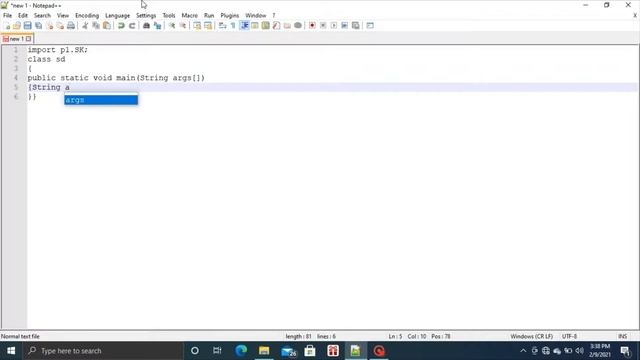The image size is (640, 360).
Task: Toggle the highlighted indent guide icon
Action: point(244,26)
